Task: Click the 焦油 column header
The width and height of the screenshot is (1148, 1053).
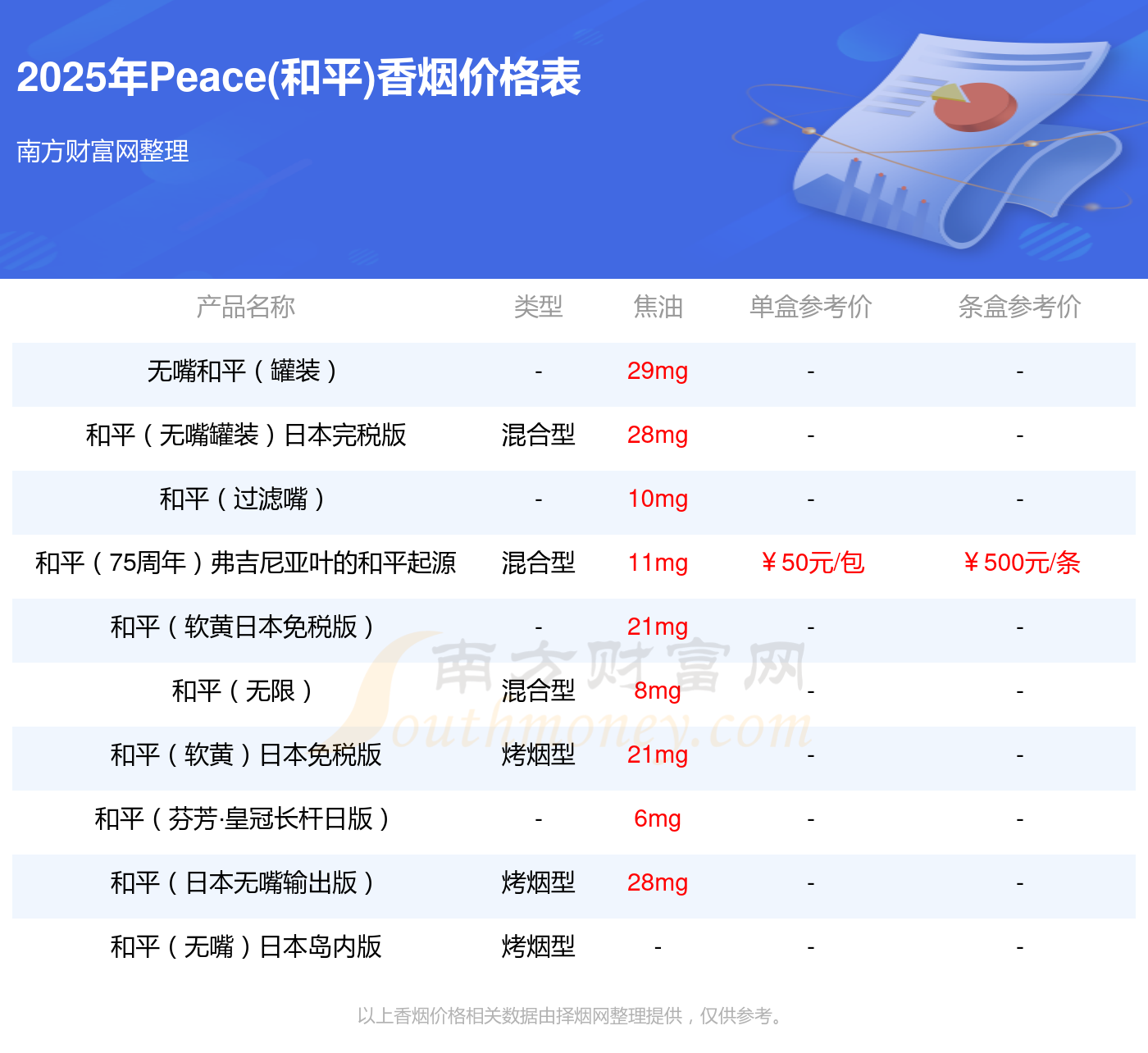Action: coord(658,308)
